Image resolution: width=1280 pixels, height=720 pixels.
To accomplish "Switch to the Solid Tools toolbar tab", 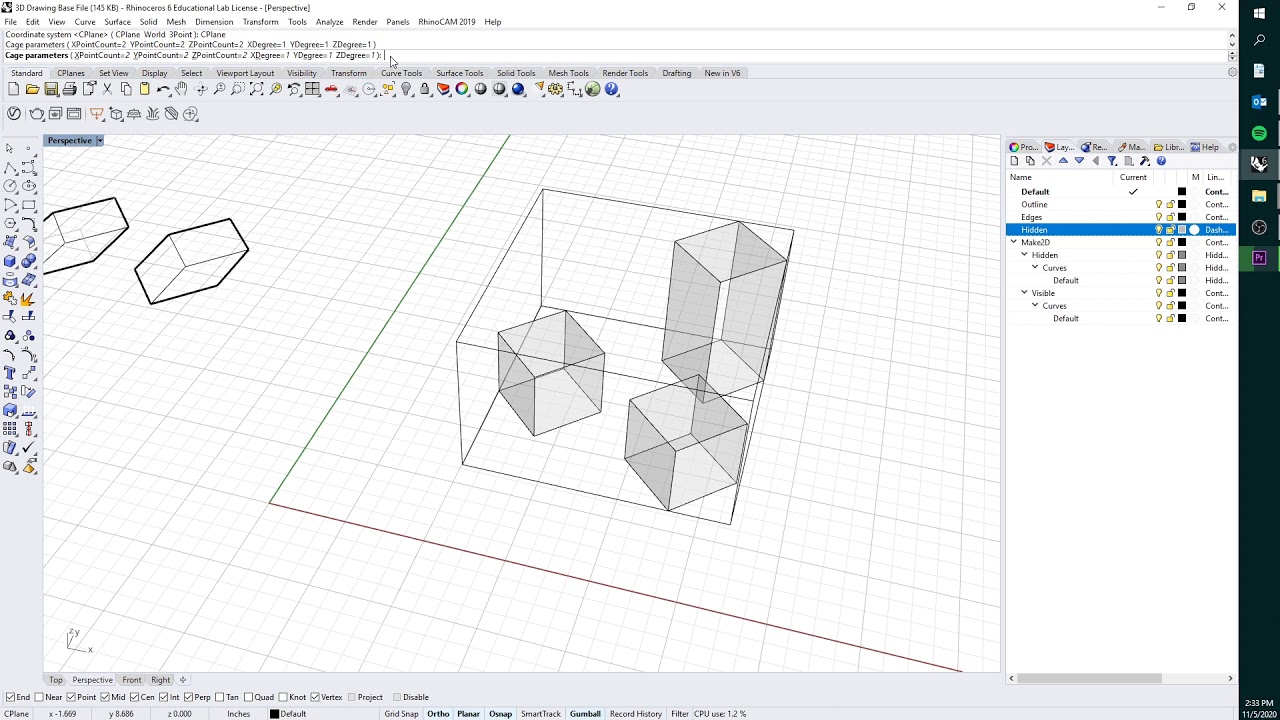I will tap(516, 73).
